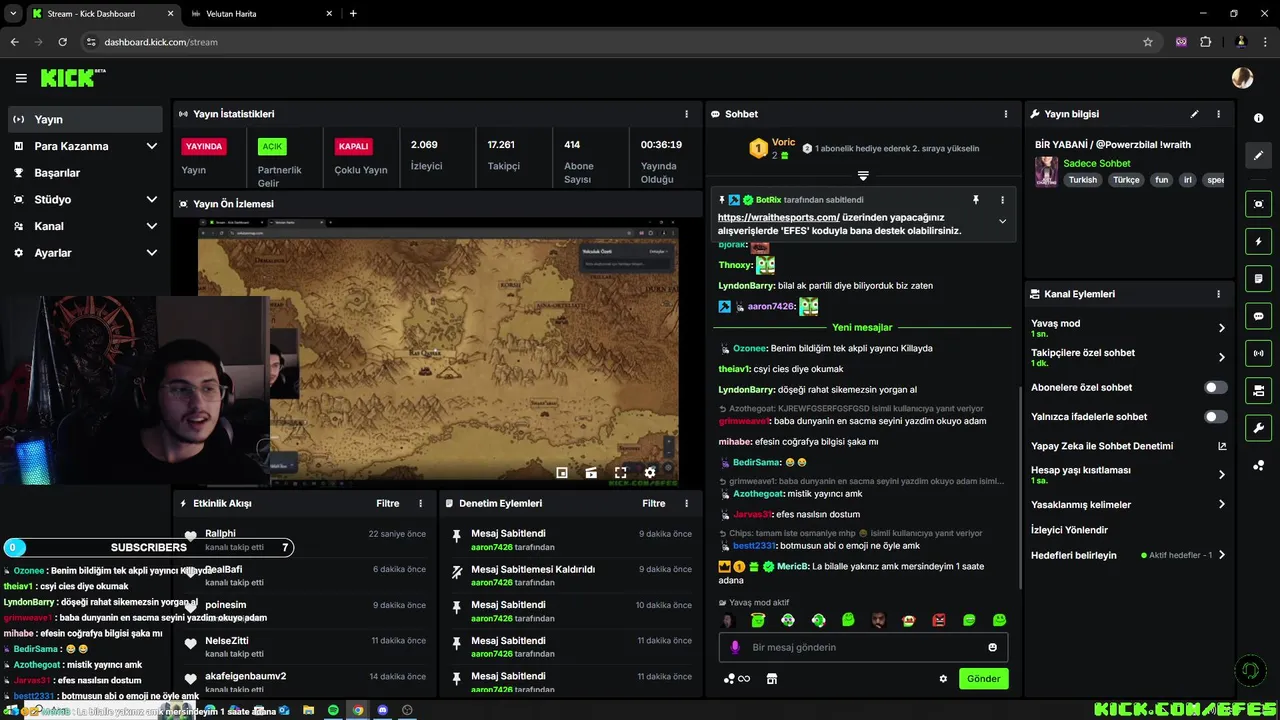
Task: Click the message input field
Action: (x=862, y=647)
